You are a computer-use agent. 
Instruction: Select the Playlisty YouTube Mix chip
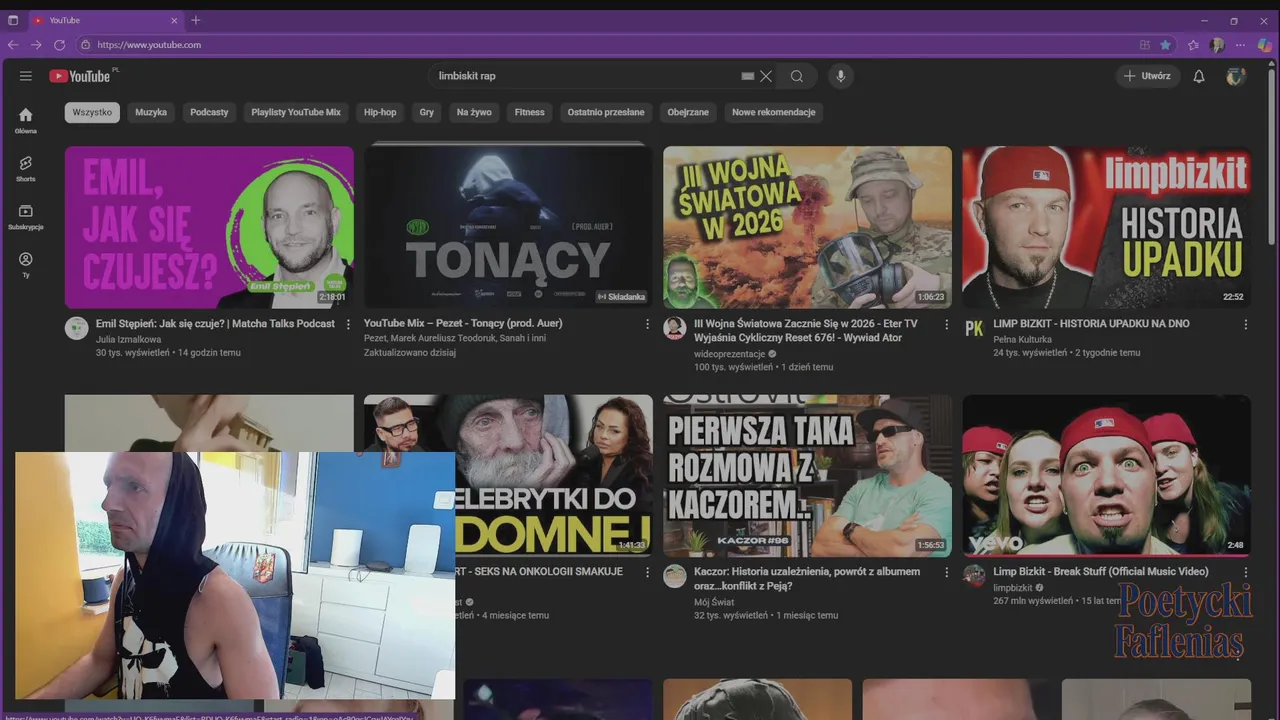[x=296, y=112]
